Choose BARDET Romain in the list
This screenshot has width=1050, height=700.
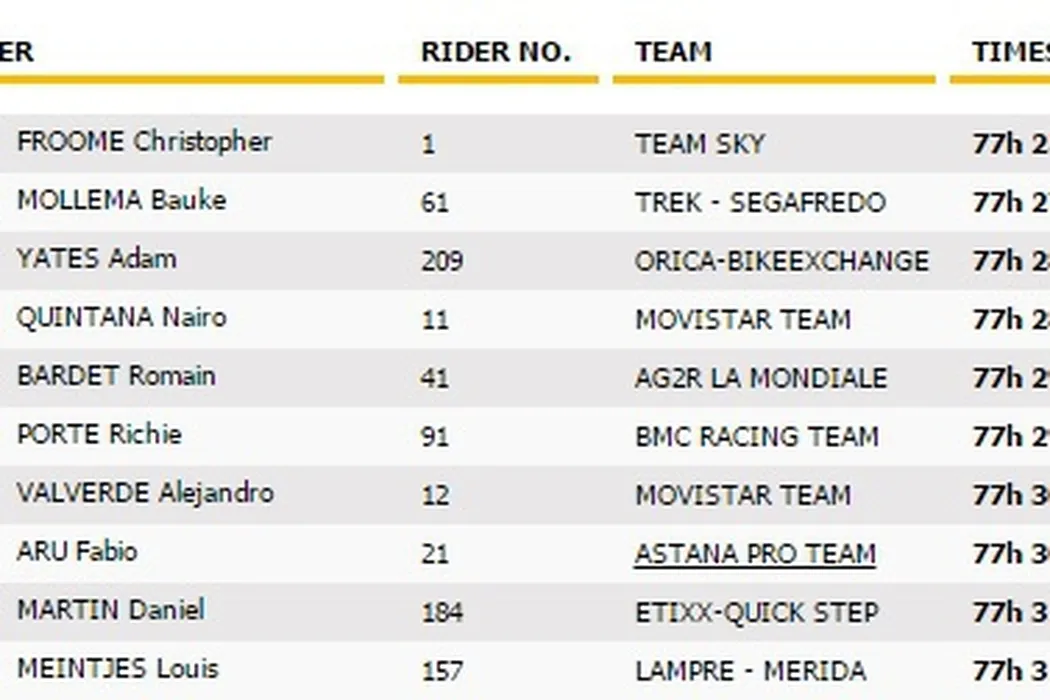(x=116, y=377)
